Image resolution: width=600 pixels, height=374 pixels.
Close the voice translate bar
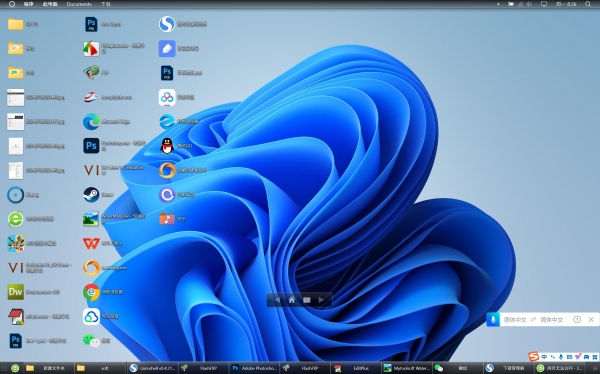pyautogui.click(x=591, y=319)
